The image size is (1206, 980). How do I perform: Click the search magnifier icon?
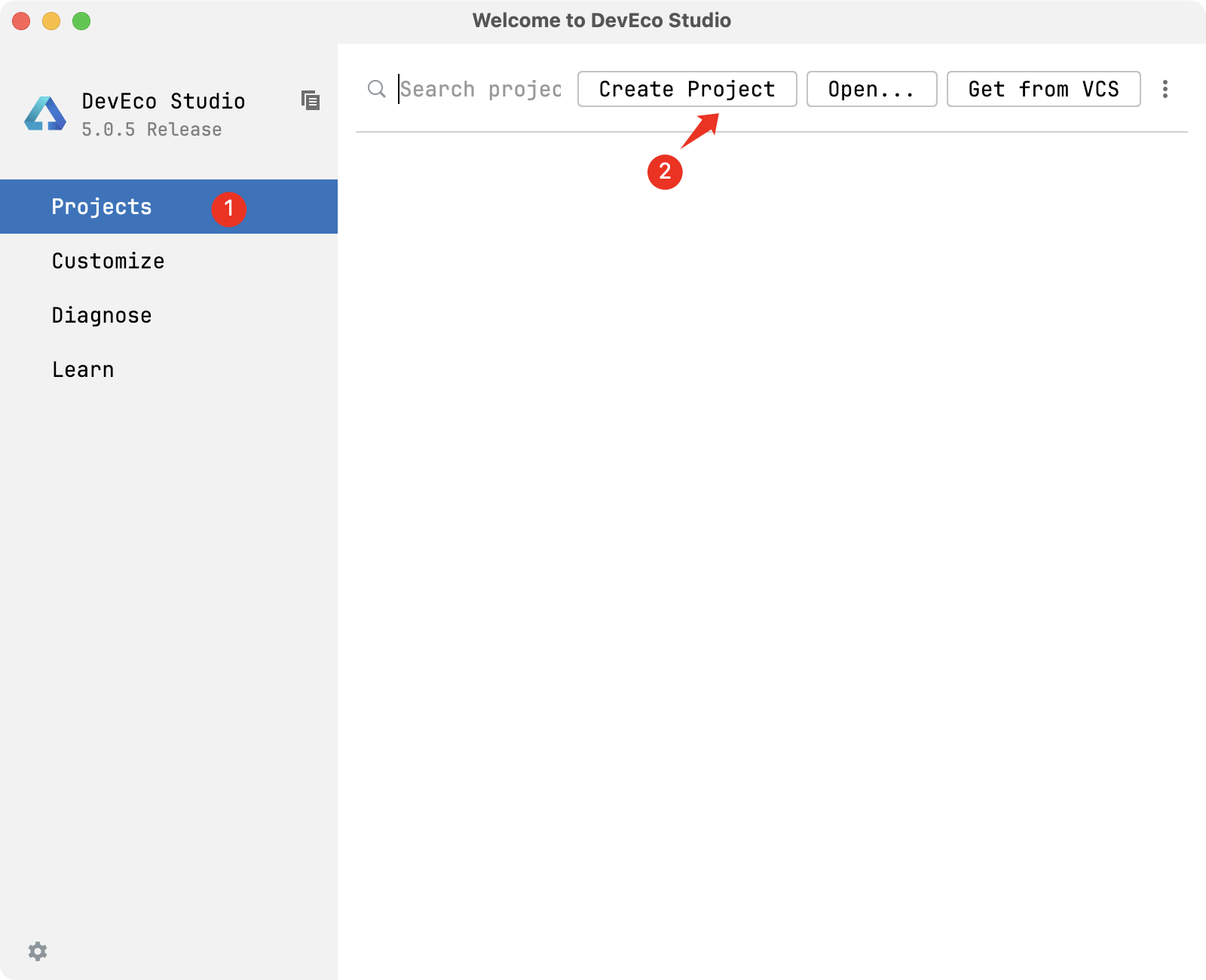376,89
